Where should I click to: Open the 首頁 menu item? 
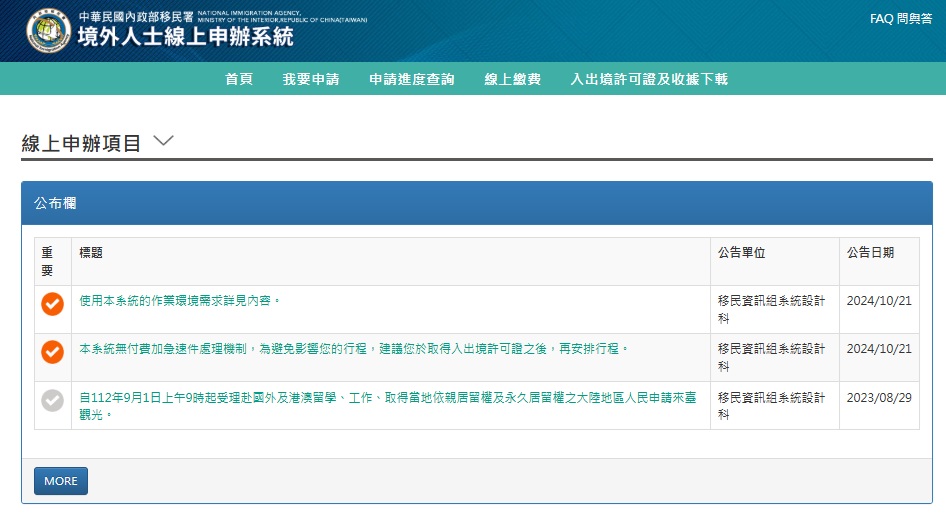point(239,79)
